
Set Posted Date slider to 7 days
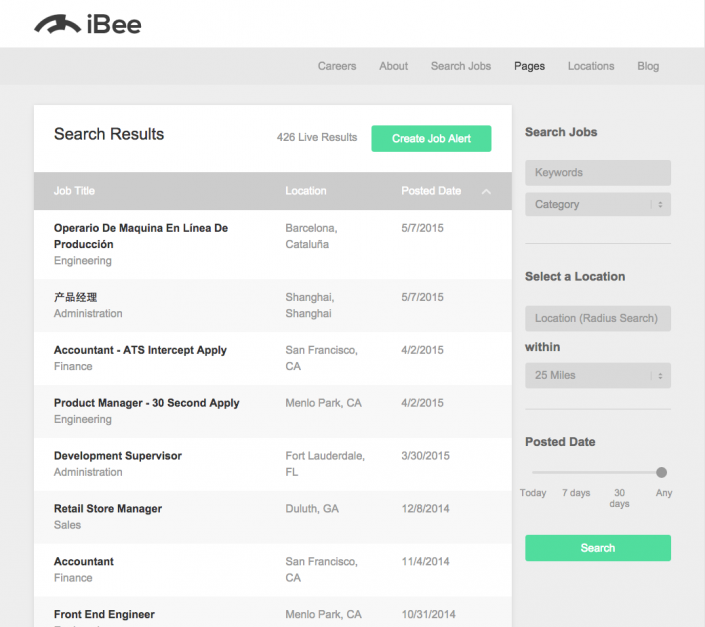(x=576, y=472)
